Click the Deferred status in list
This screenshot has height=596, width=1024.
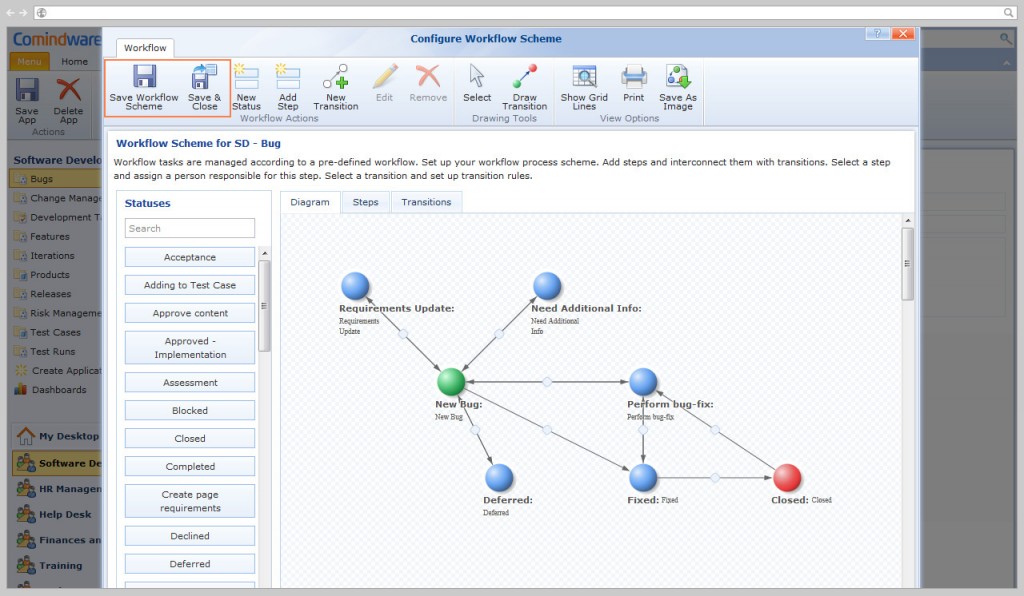click(x=190, y=564)
